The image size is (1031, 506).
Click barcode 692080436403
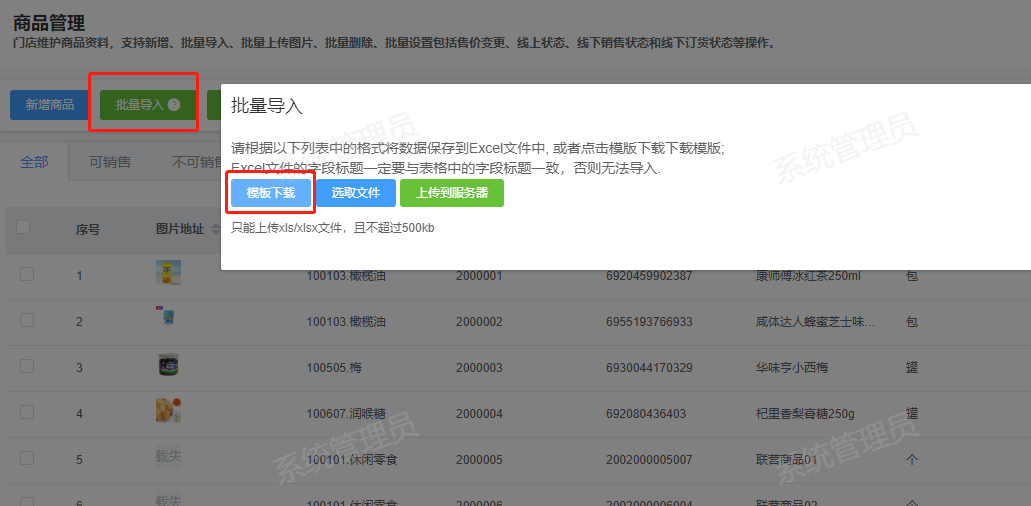[x=646, y=413]
